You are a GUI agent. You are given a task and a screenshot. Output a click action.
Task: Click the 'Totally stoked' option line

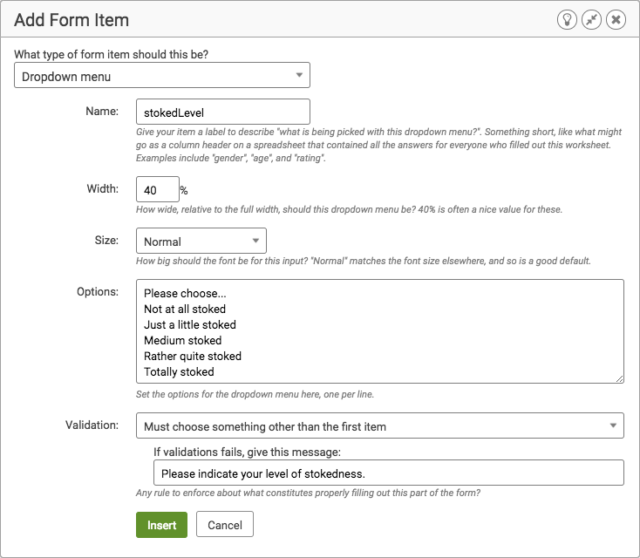point(179,372)
